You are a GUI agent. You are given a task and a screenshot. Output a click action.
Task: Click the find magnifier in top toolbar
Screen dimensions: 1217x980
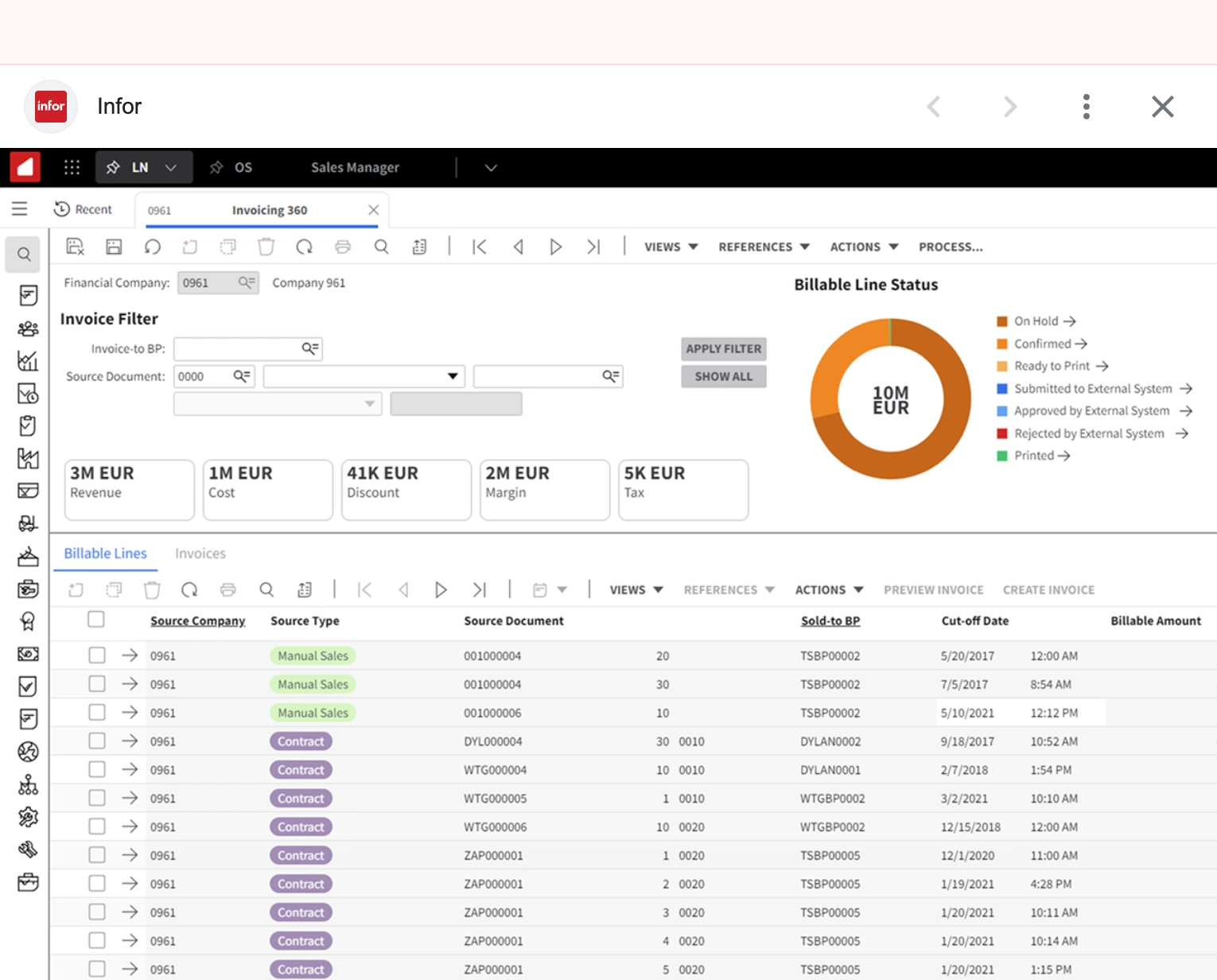pos(381,247)
